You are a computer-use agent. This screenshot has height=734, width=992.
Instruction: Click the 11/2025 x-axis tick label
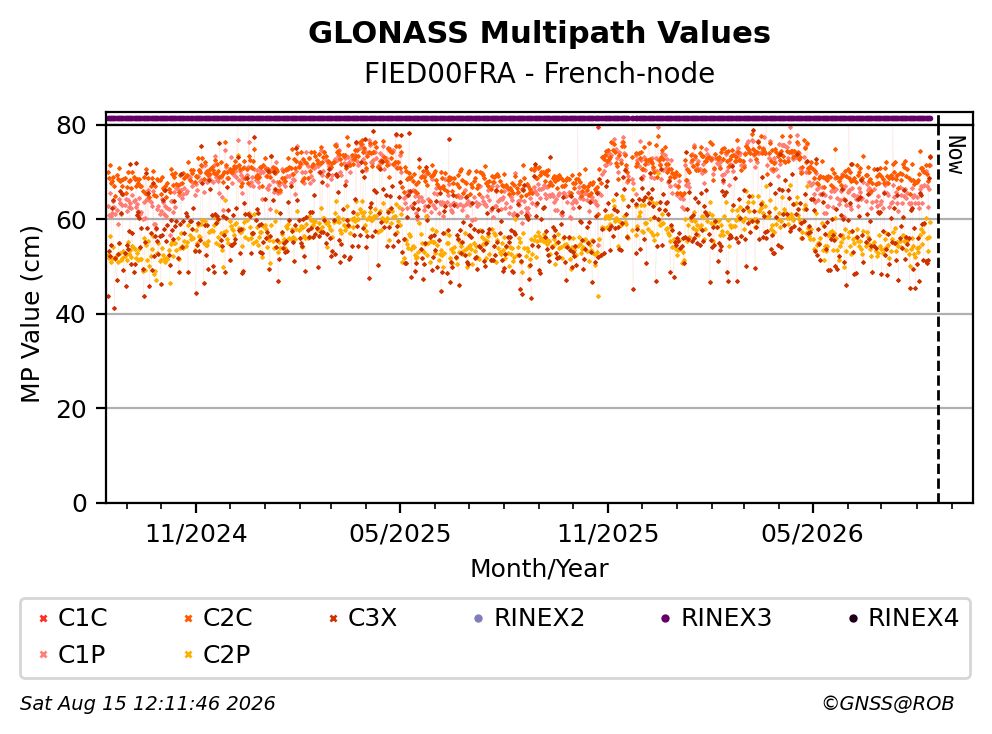[608, 534]
